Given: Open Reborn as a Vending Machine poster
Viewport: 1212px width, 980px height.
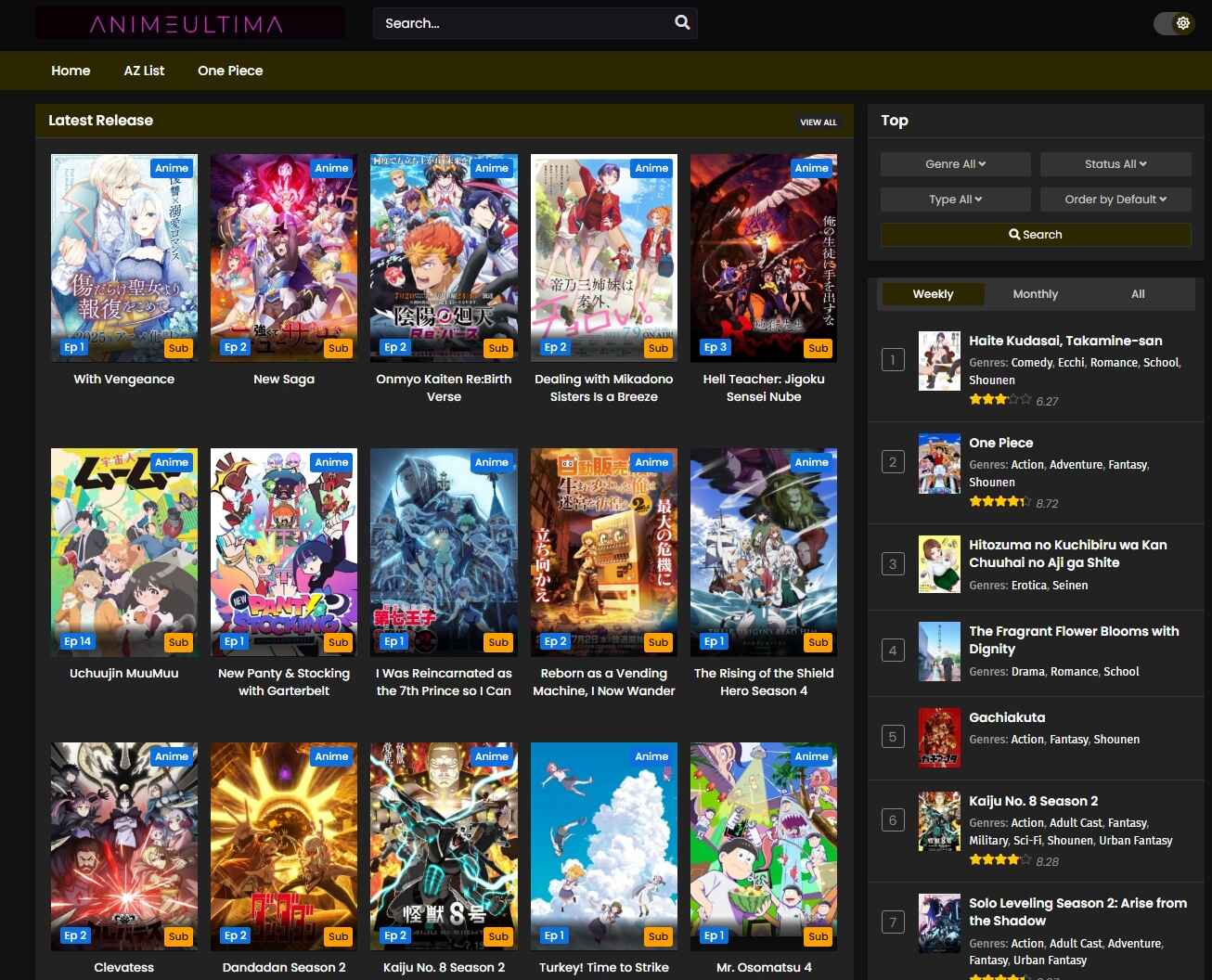Looking at the screenshot, I should pos(604,552).
